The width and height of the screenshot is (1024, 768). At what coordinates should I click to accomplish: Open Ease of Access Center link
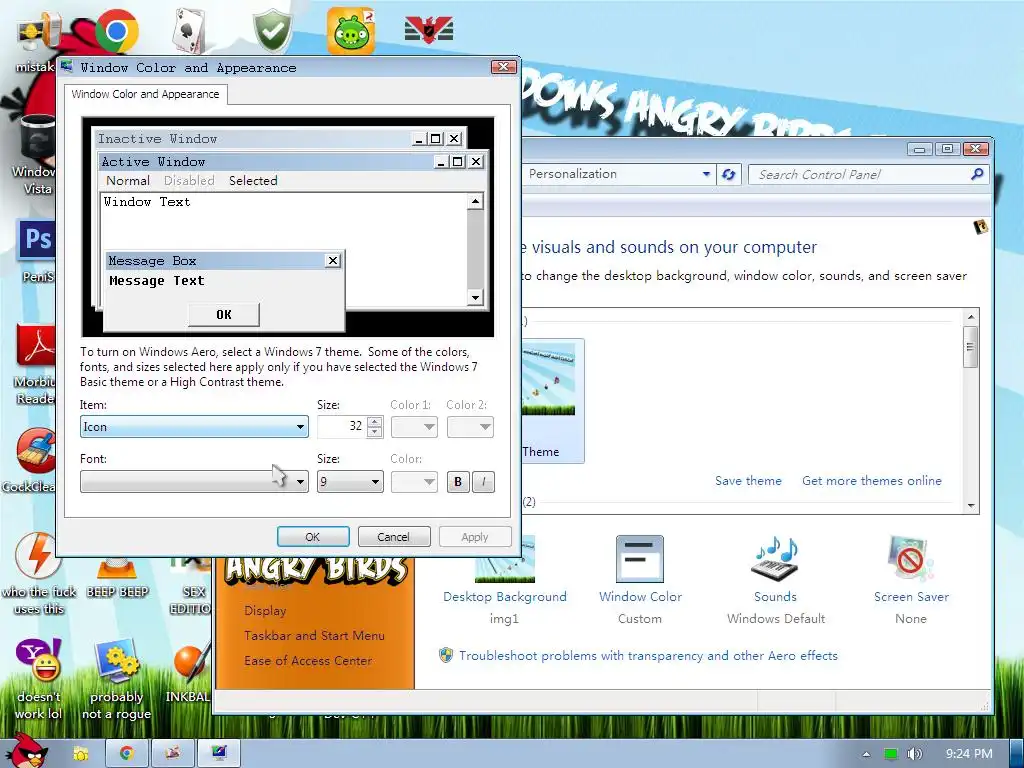pos(308,661)
